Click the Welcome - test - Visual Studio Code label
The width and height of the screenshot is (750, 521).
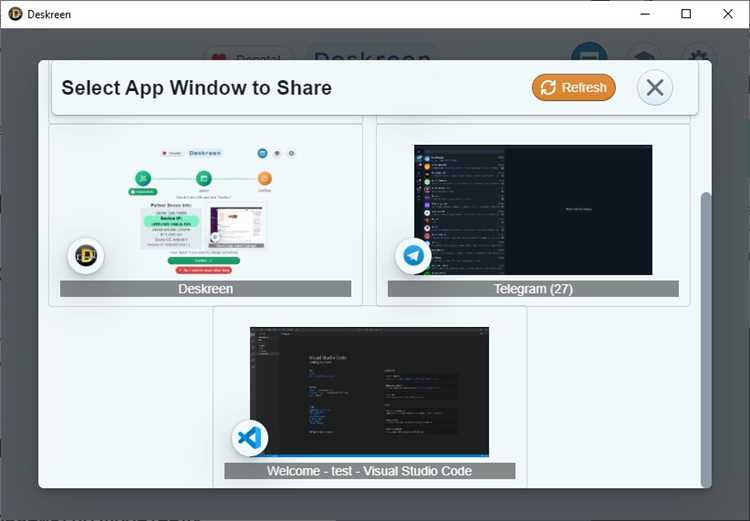coord(370,471)
